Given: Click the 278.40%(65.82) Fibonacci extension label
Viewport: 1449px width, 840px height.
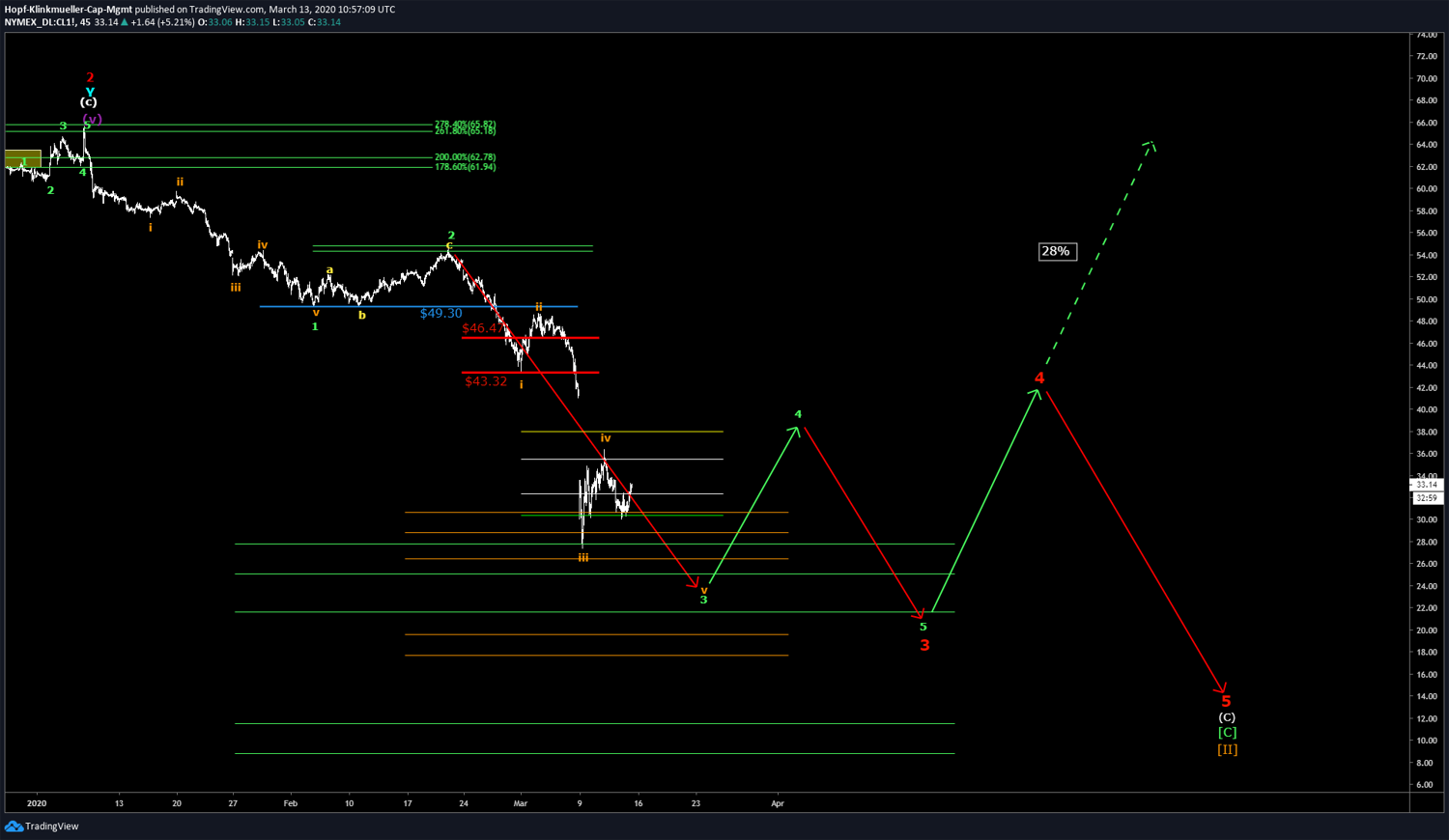Looking at the screenshot, I should 465,124.
